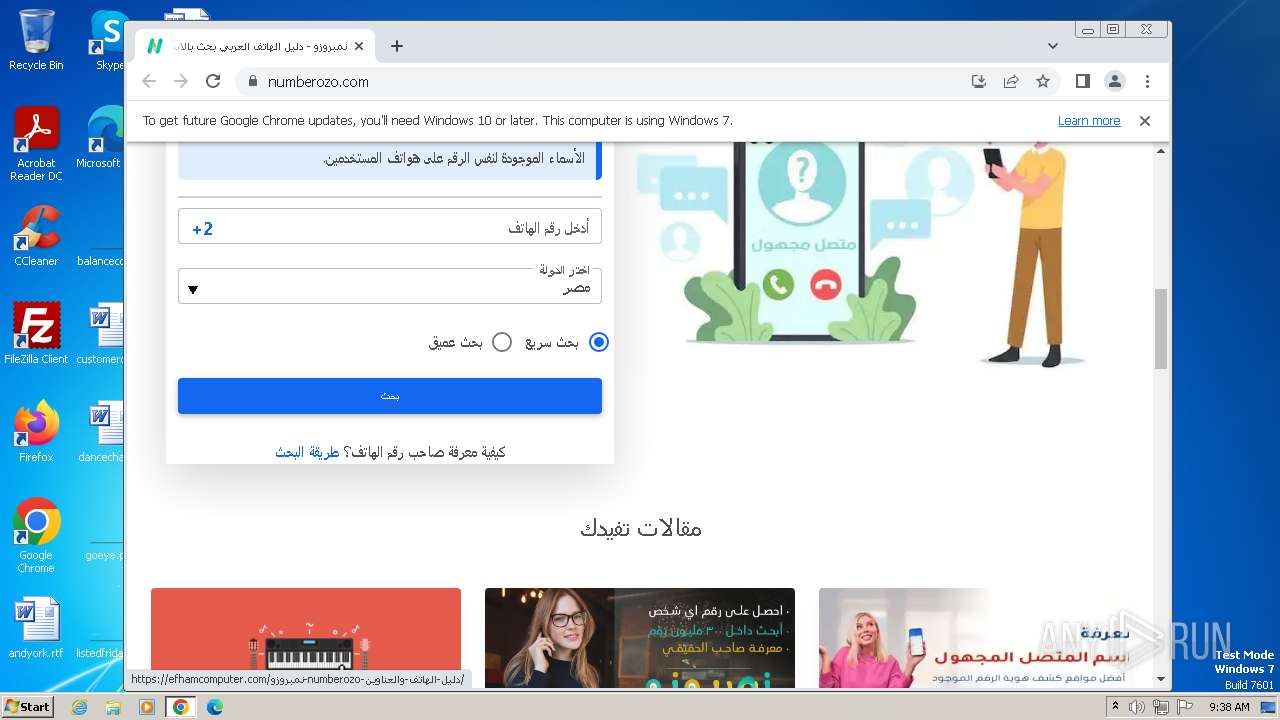The image size is (1280, 720).
Task: Click the page vertical scrollbar thumb
Action: (1161, 329)
